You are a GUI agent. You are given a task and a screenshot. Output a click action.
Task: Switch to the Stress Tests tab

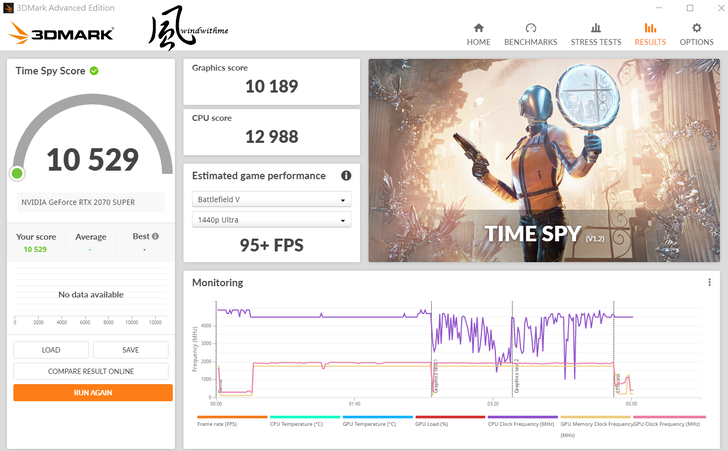pos(596,35)
